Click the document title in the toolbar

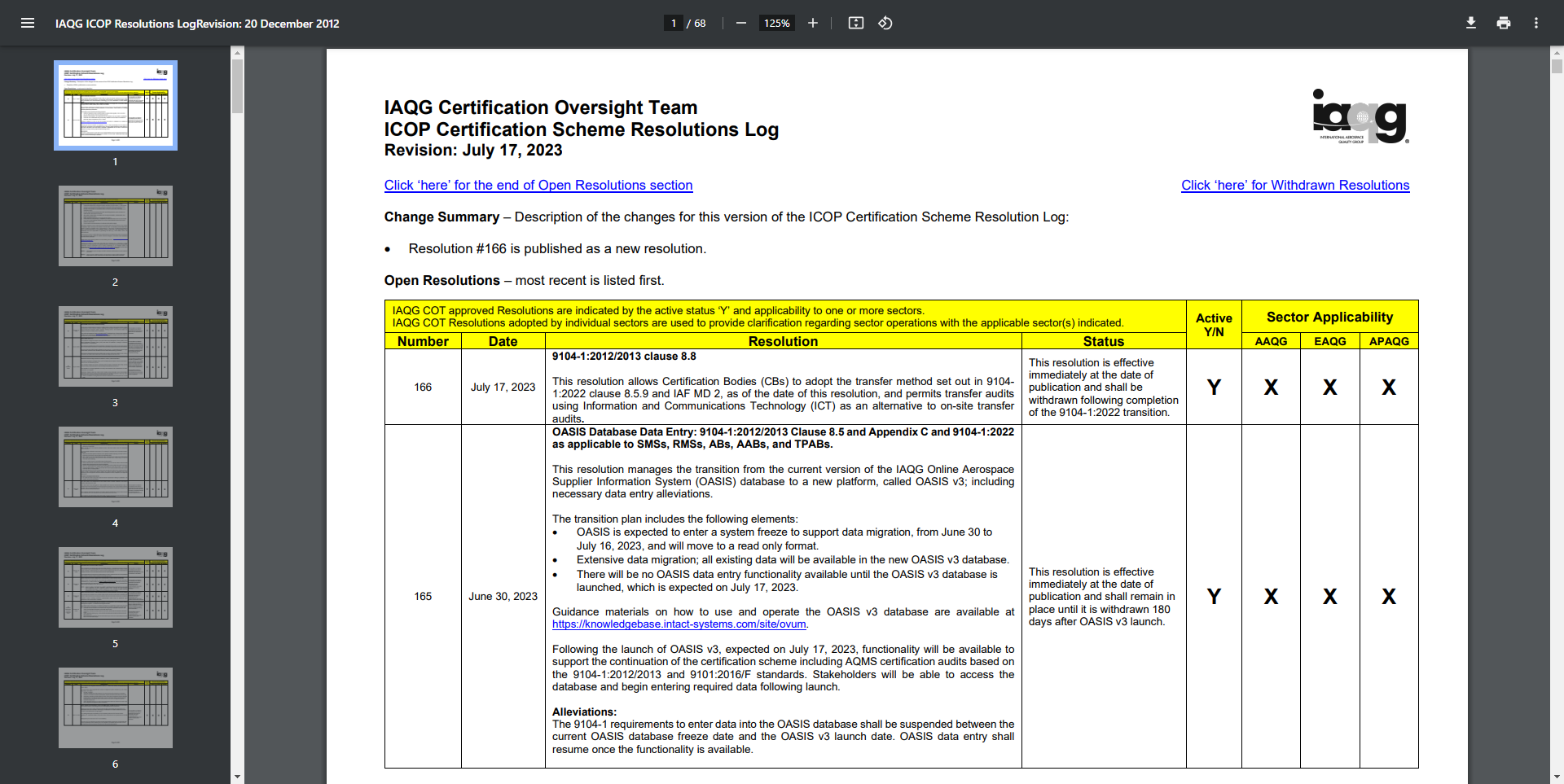197,24
